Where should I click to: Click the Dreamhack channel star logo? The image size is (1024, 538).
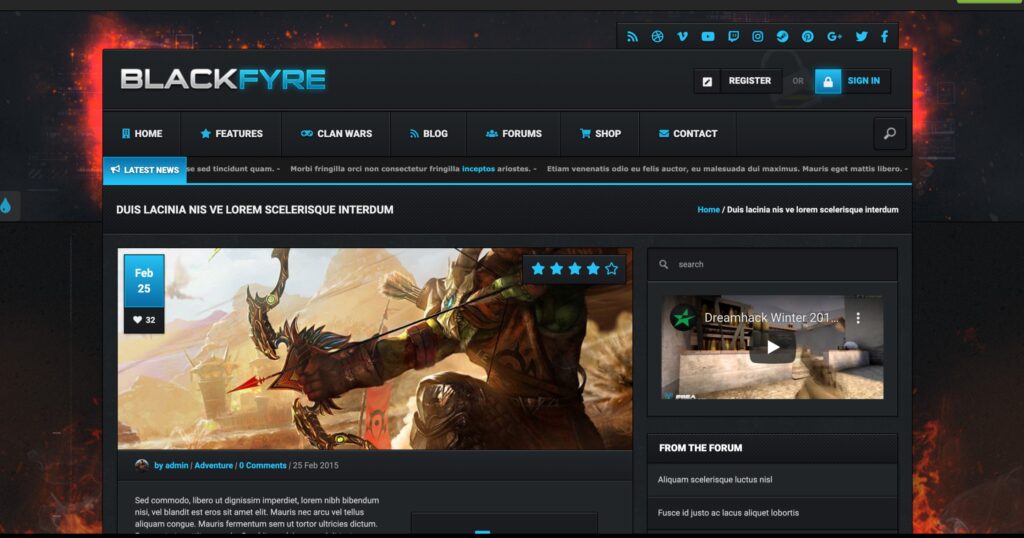pyautogui.click(x=684, y=318)
